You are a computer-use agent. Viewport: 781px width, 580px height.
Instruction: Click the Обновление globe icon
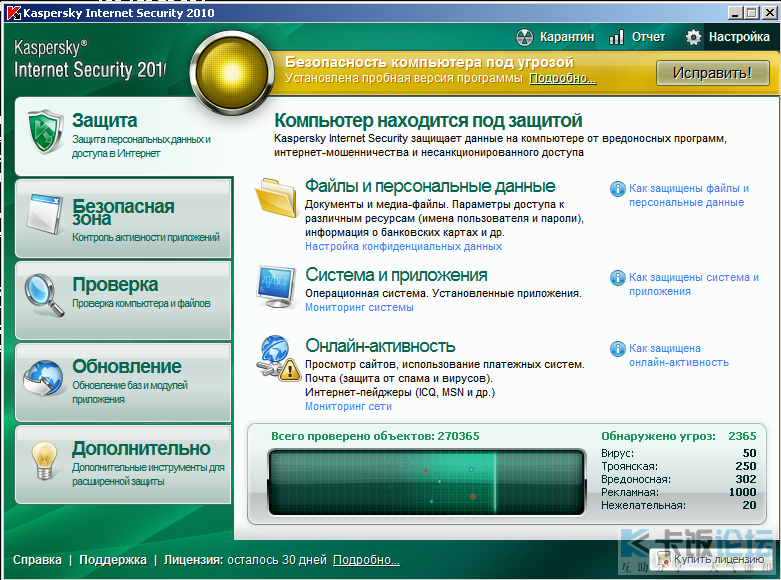click(44, 379)
